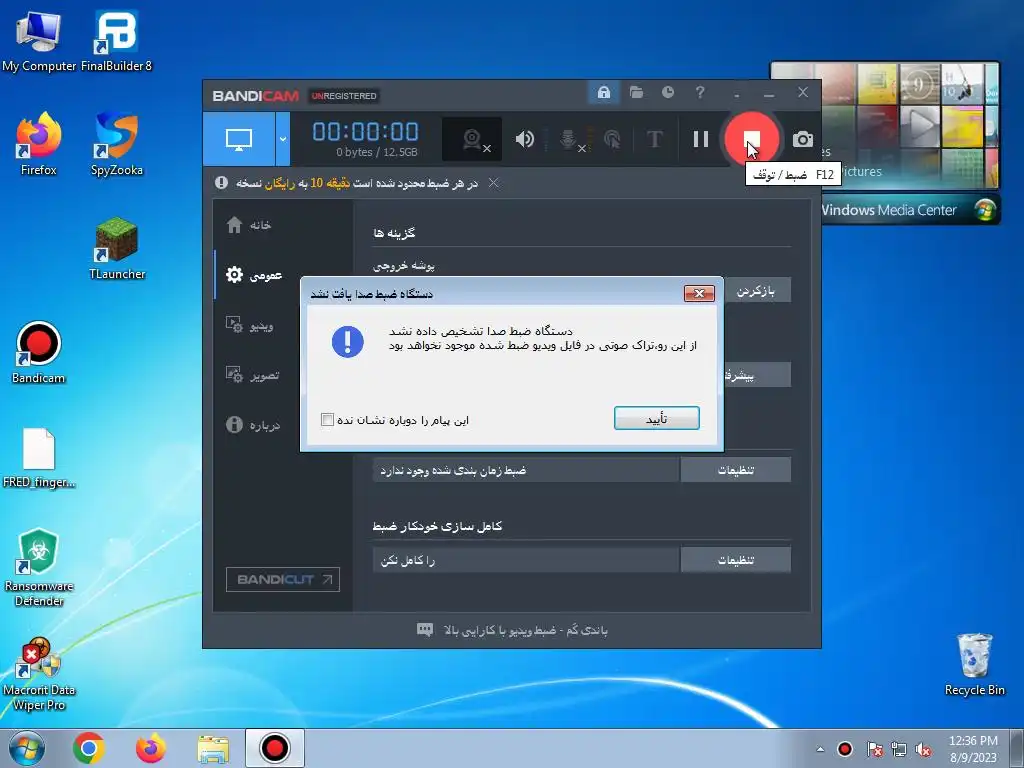Check 'این پیام را دوباره نشان نده' checkbox

pyautogui.click(x=327, y=419)
